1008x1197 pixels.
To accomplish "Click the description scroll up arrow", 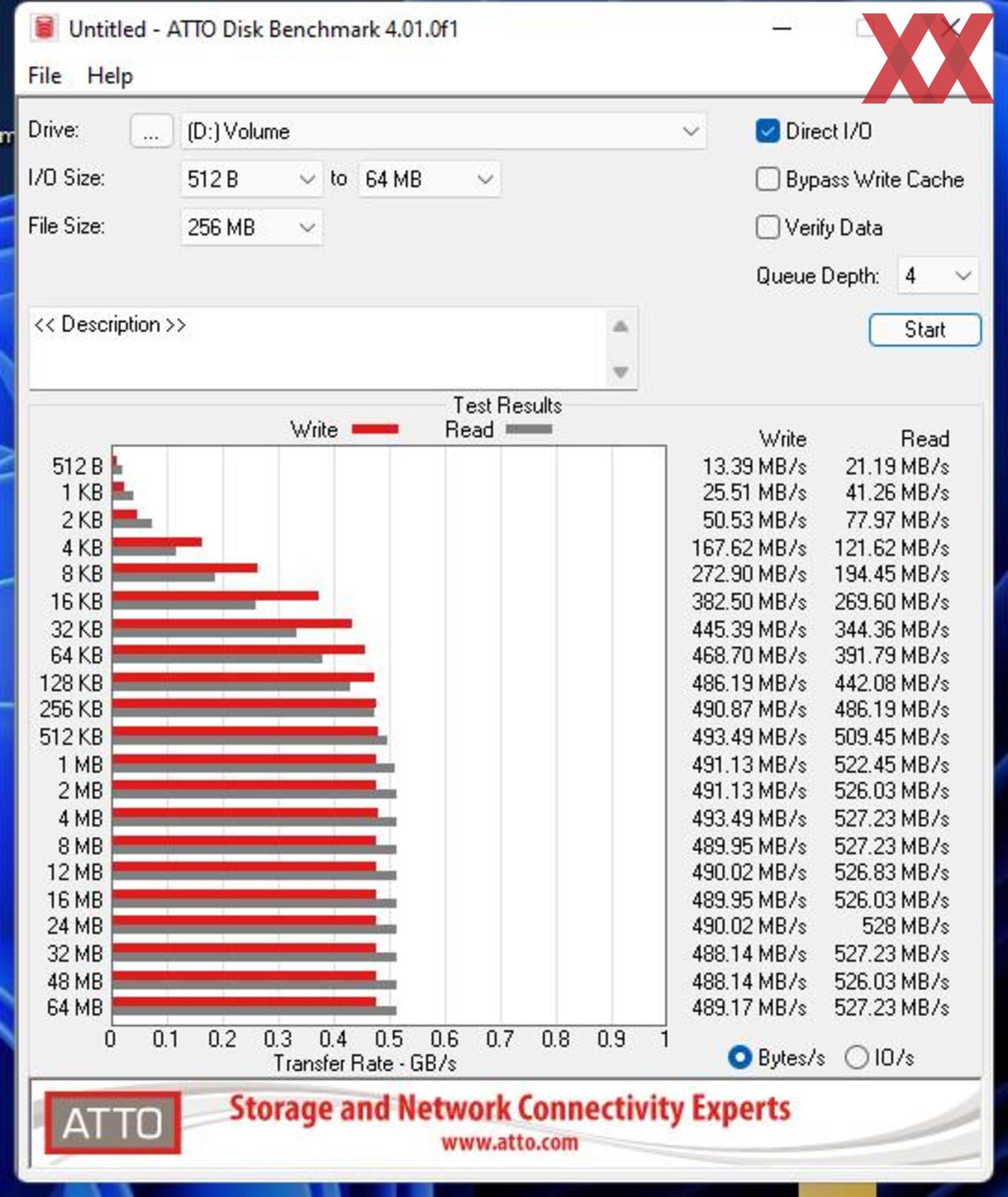I will (x=620, y=326).
